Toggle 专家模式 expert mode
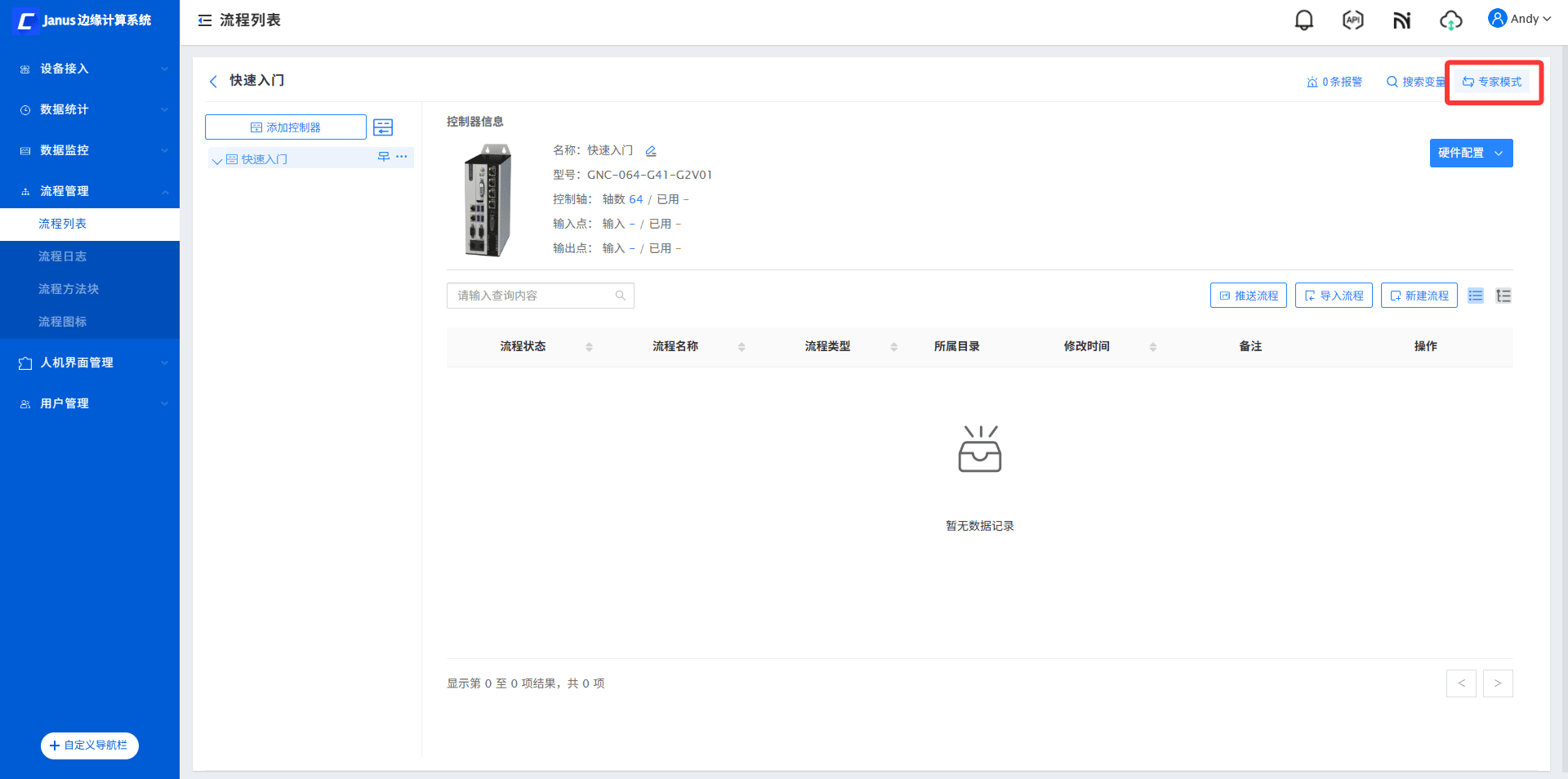This screenshot has height=779, width=1568. click(x=1492, y=82)
